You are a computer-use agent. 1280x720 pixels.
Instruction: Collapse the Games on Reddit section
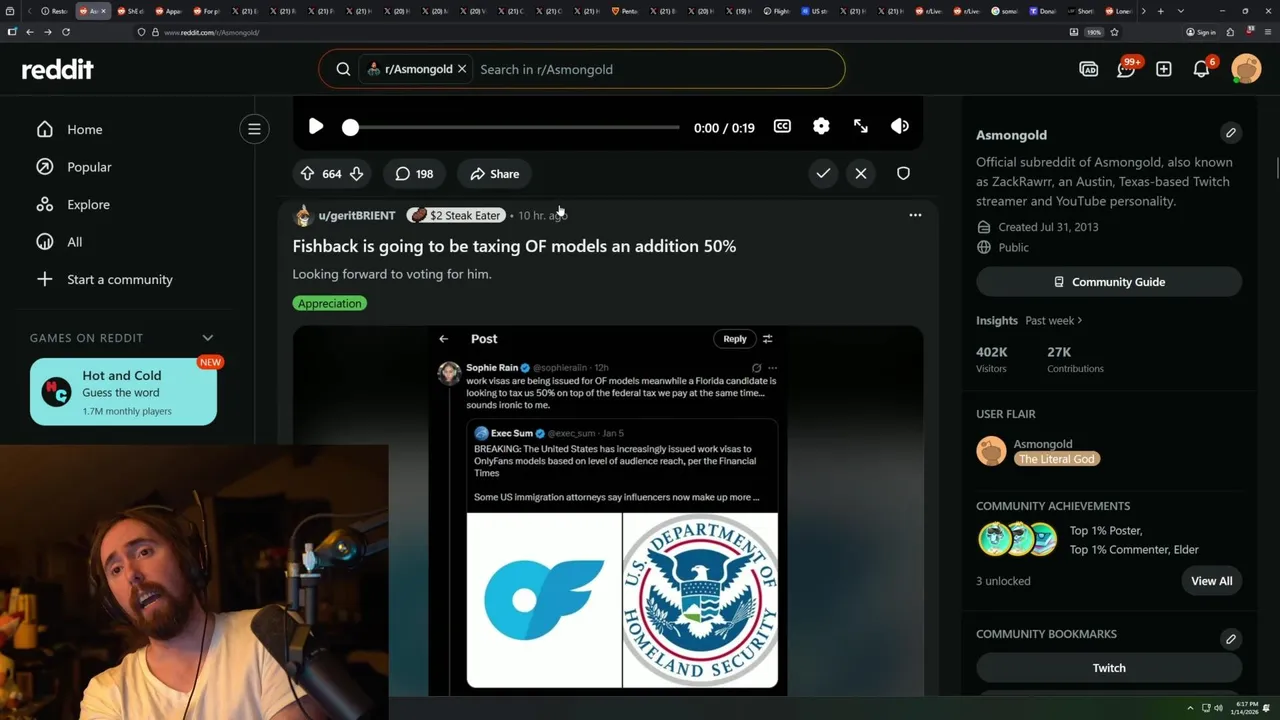click(208, 338)
